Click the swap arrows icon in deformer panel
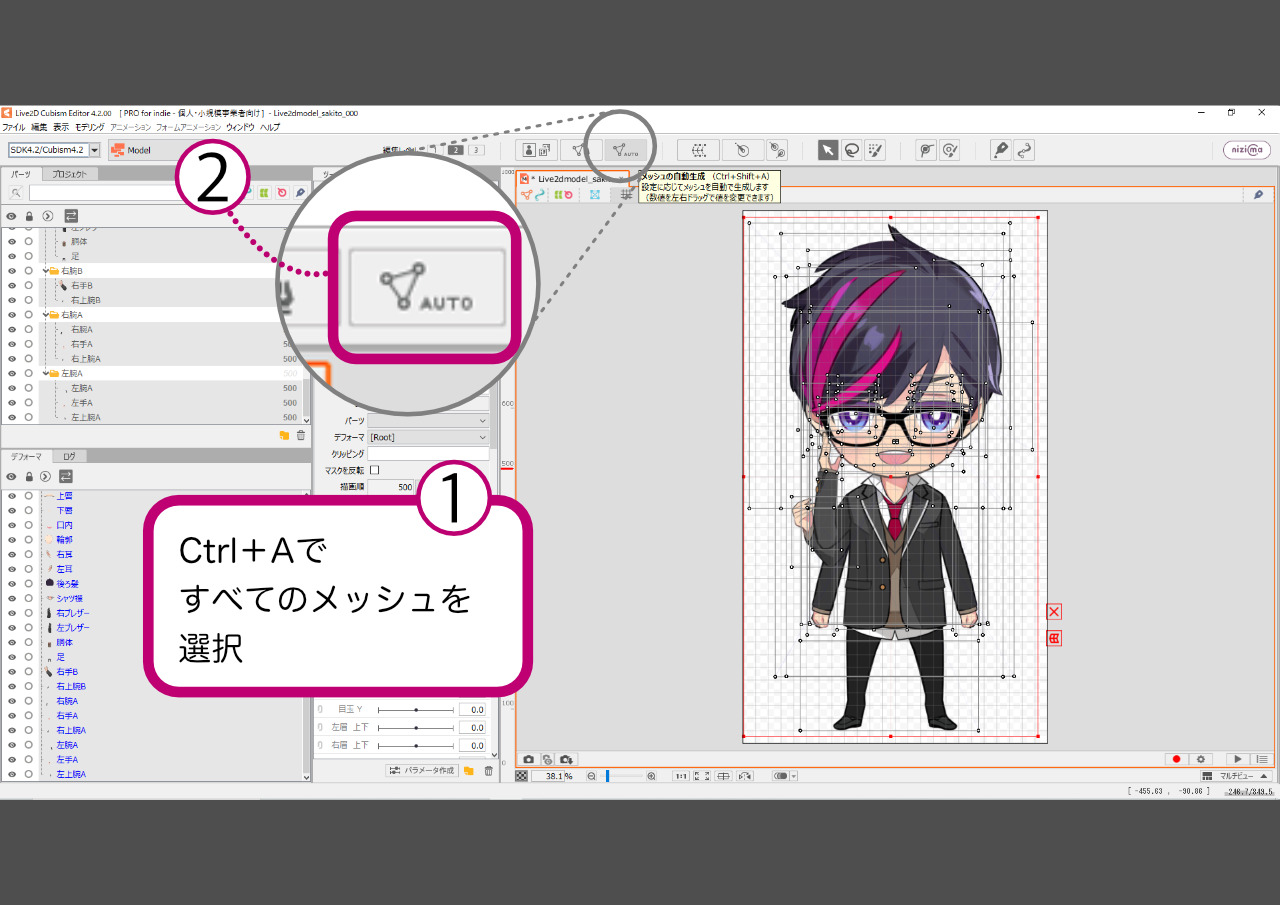The height and width of the screenshot is (905, 1280). point(66,476)
